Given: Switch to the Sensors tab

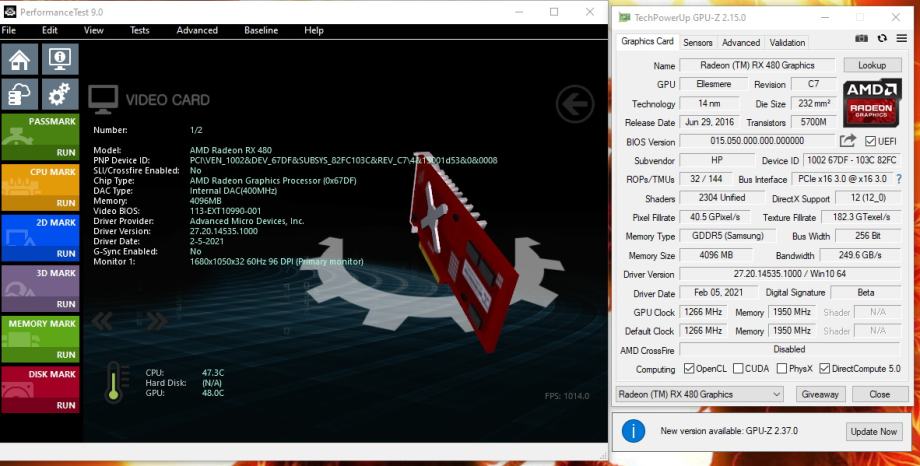Looking at the screenshot, I should coord(698,42).
